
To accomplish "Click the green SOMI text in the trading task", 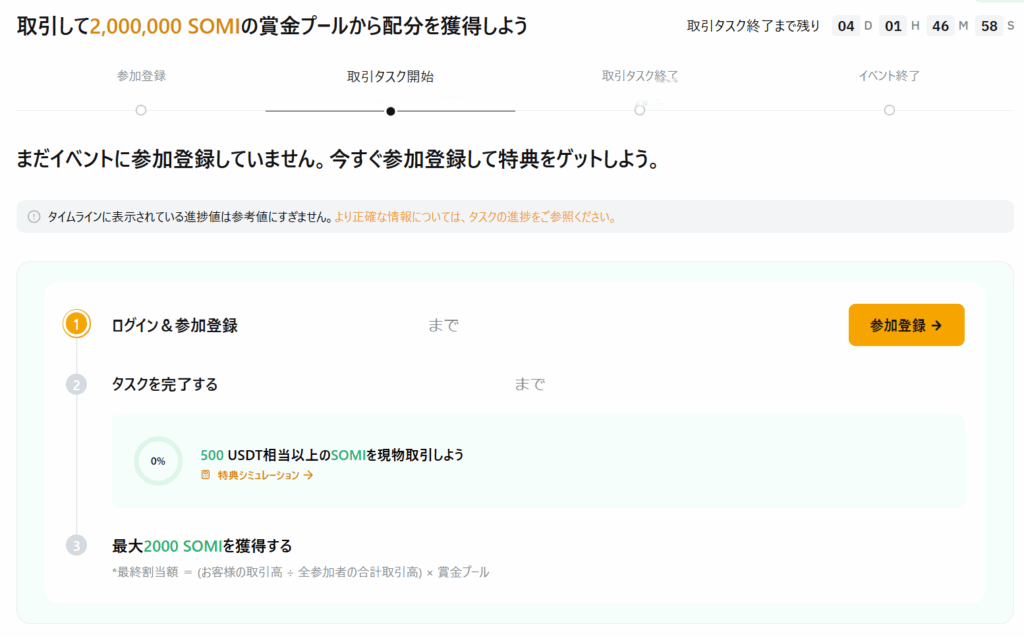I will (348, 455).
